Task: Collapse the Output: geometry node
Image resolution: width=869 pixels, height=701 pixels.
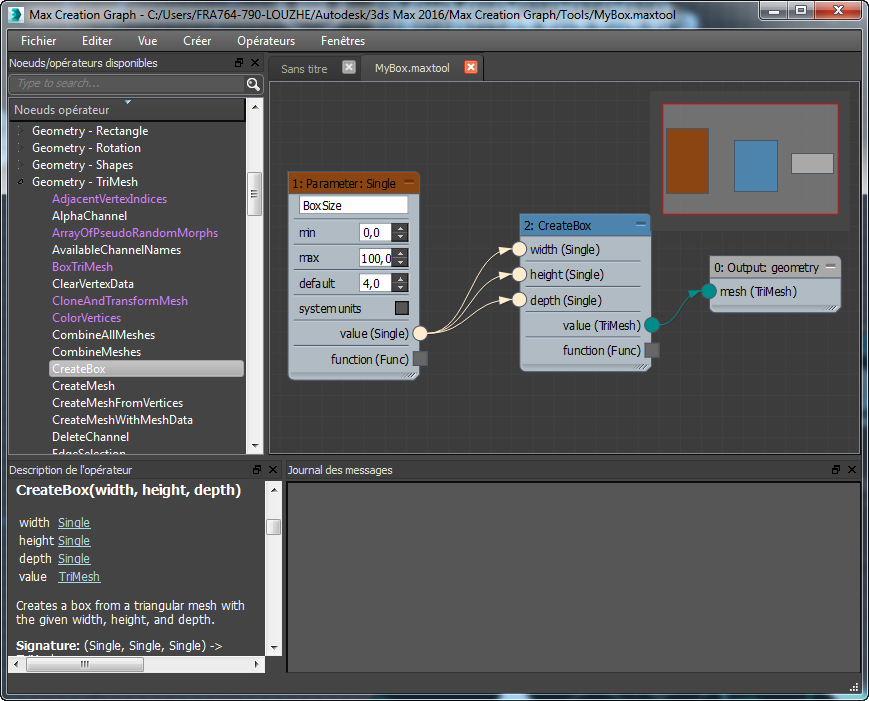Action: pos(831,267)
